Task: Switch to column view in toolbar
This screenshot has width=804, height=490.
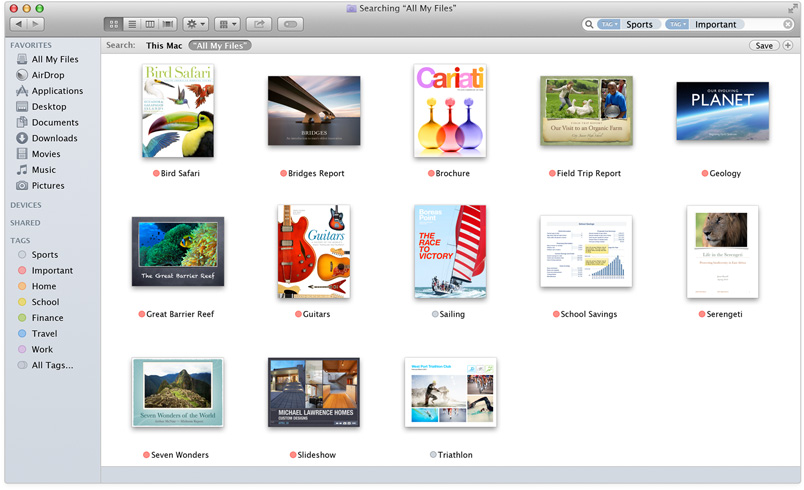Action: [x=150, y=24]
